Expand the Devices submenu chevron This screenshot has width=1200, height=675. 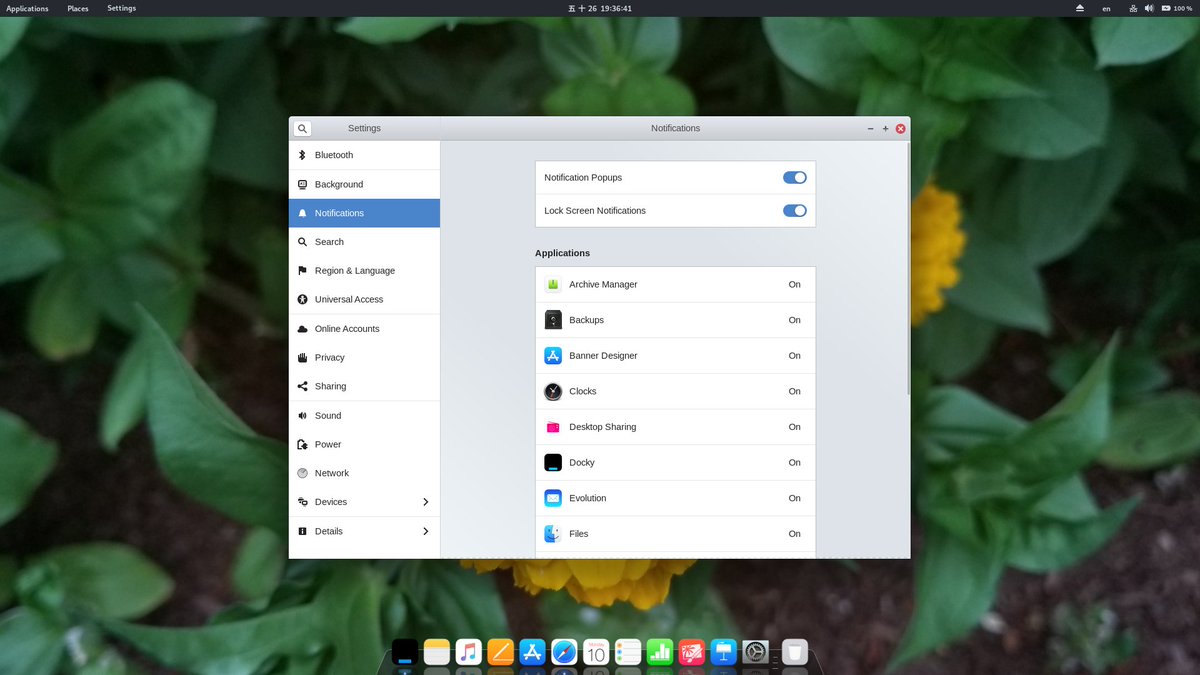click(425, 502)
